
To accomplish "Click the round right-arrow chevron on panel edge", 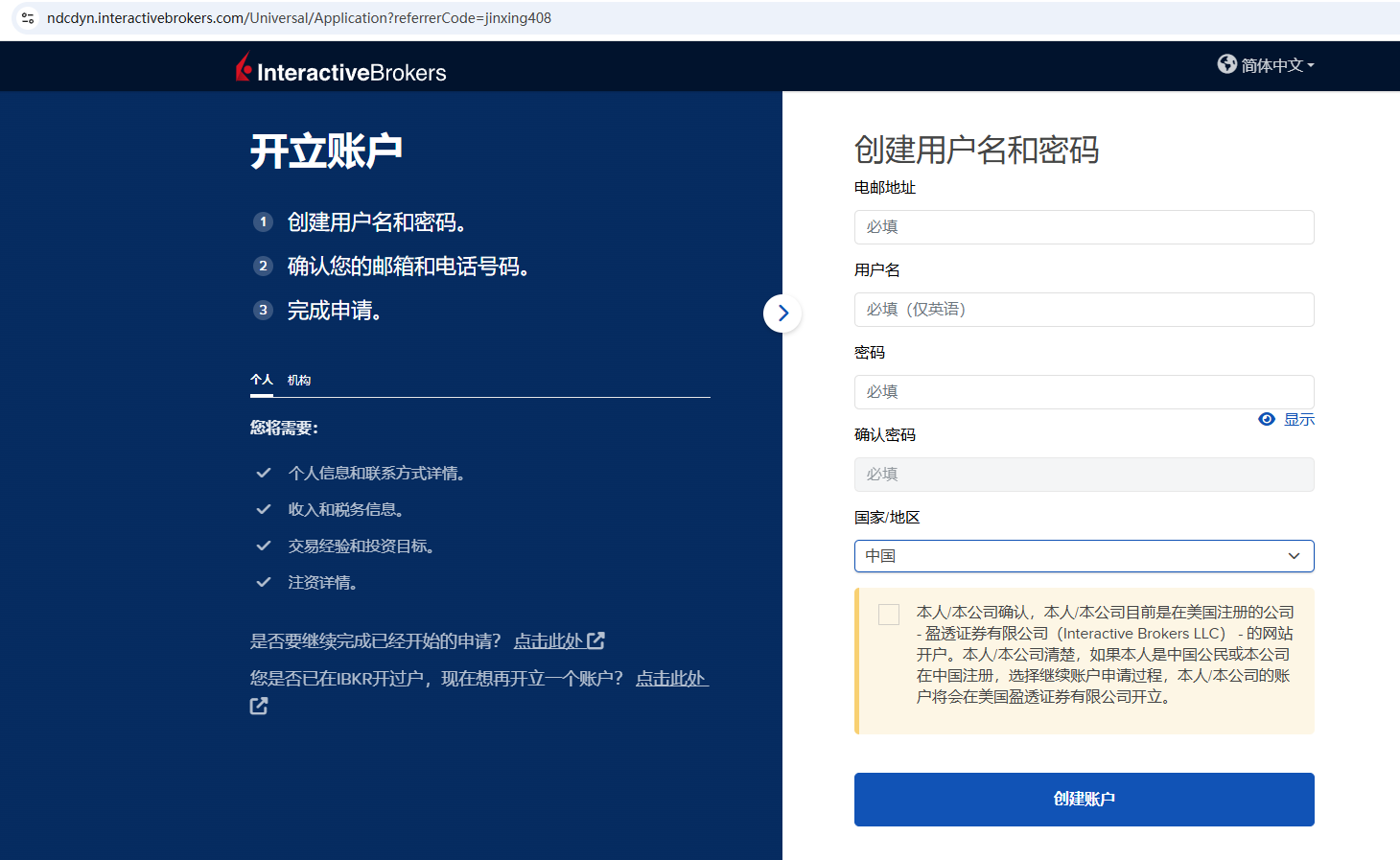I will 782,314.
